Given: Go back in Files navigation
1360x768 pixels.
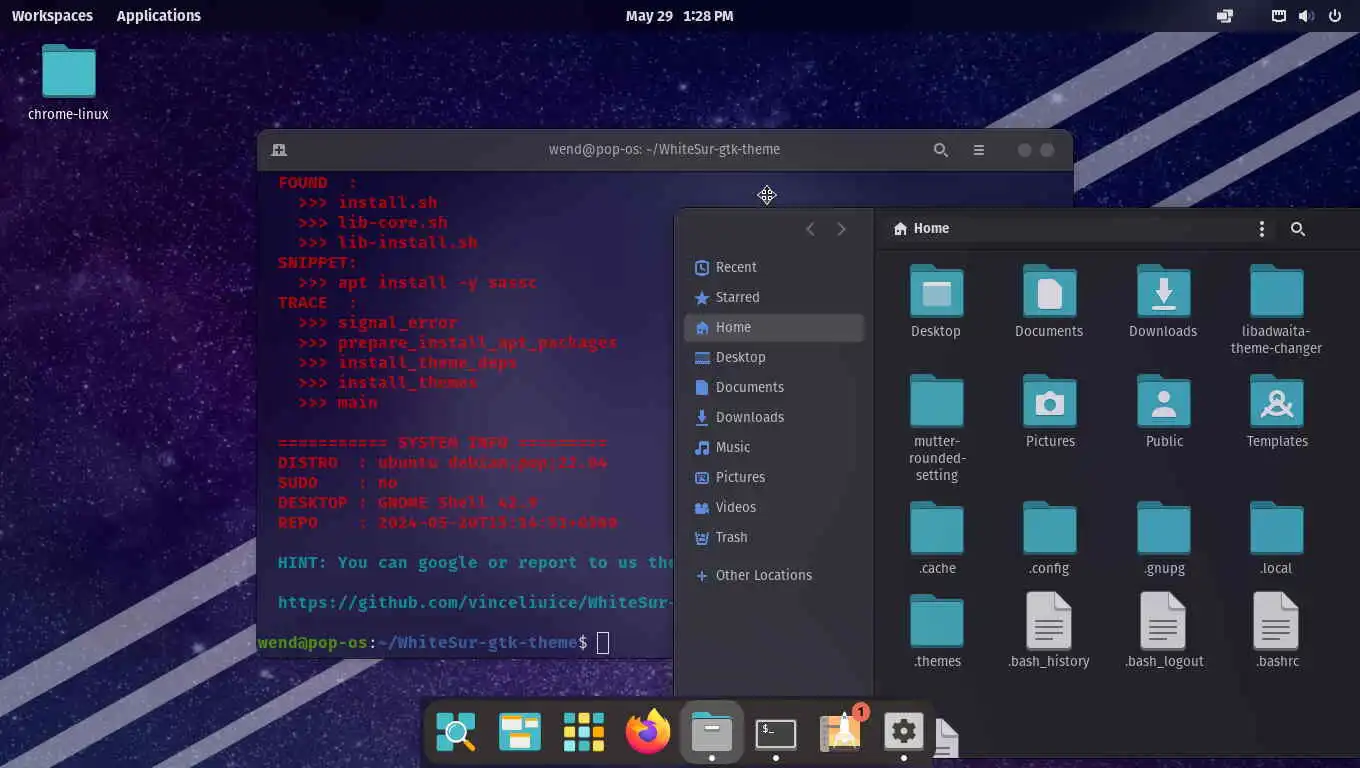Looking at the screenshot, I should pyautogui.click(x=810, y=229).
